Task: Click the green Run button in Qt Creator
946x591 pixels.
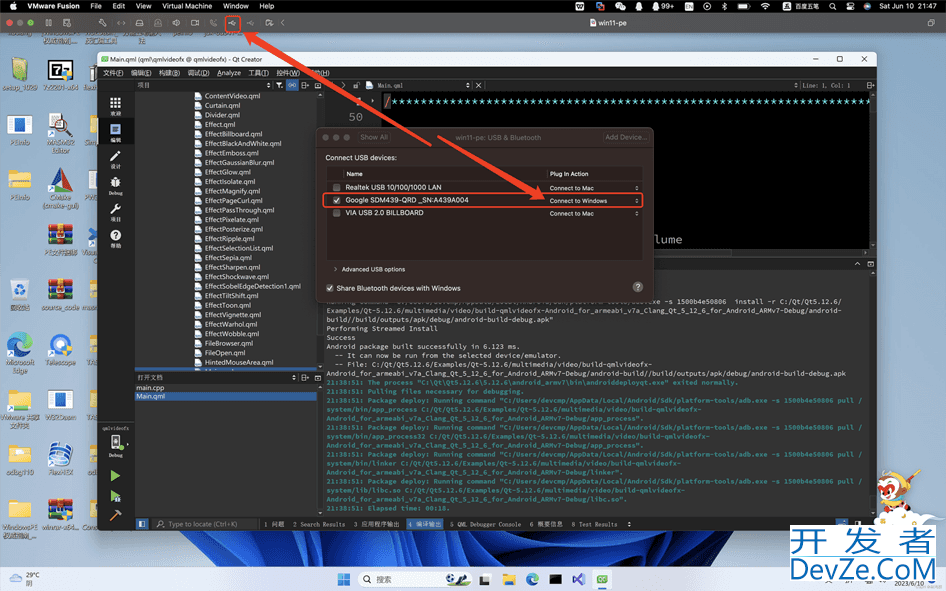Action: (115, 476)
